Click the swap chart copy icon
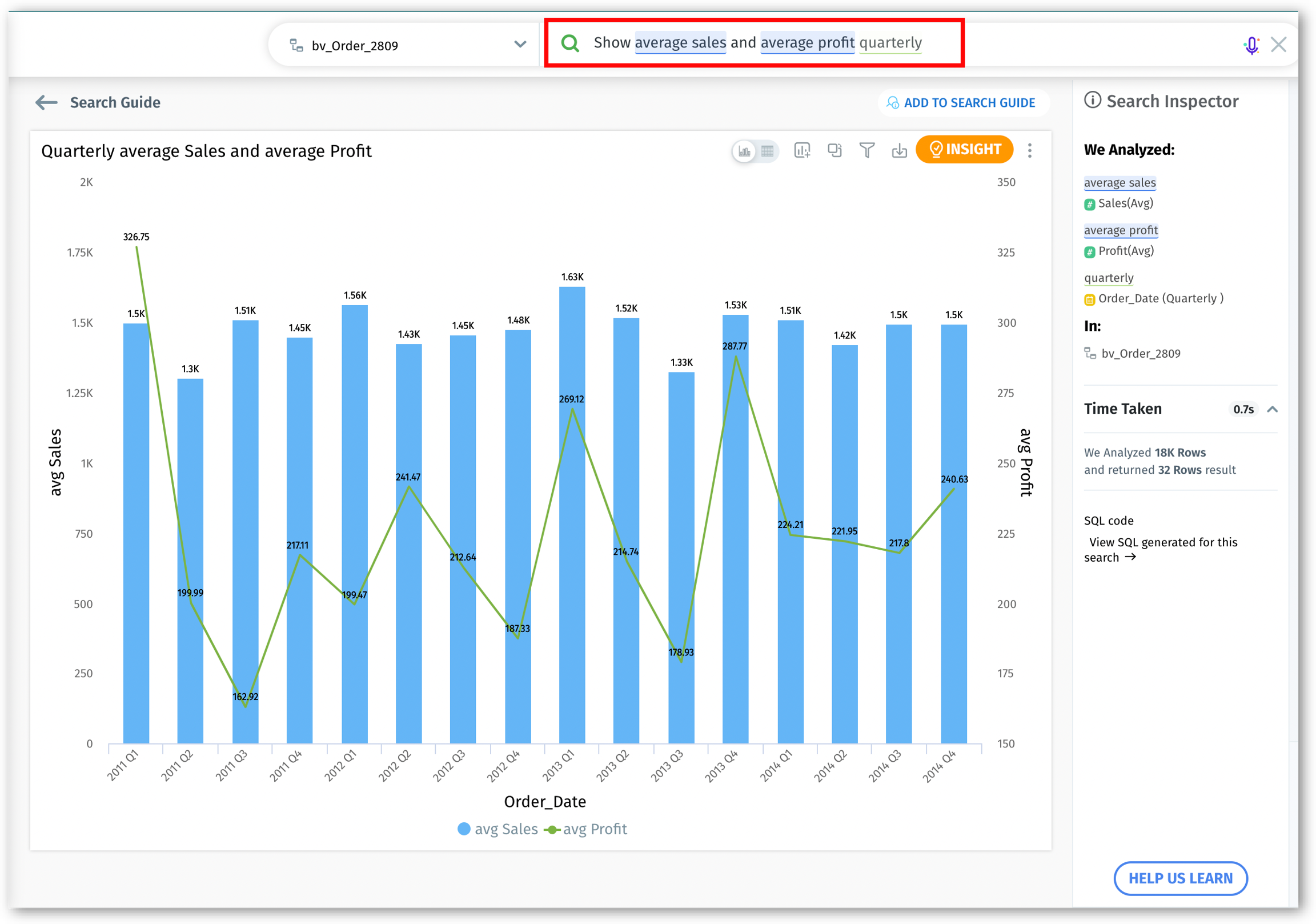Screen dimensions: 1316x924 pos(834,150)
